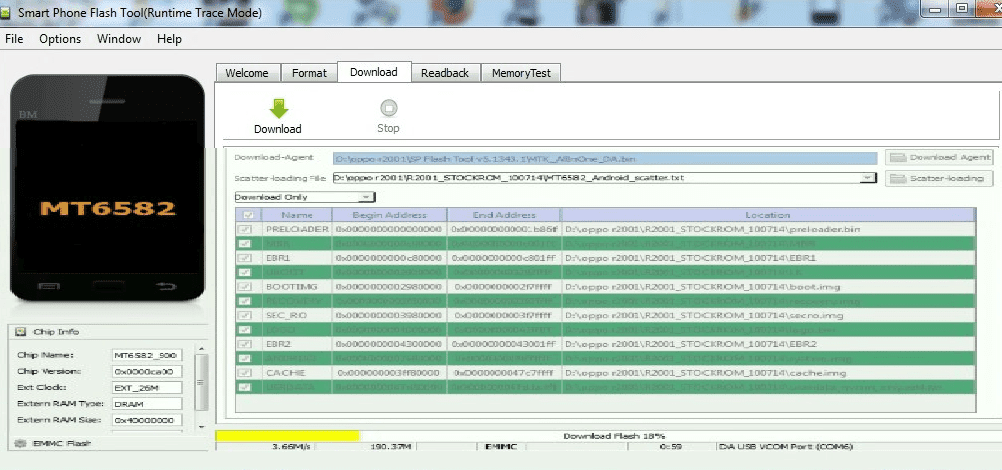Click the Ext Clock EXT_26M field
Screen dimensions: 1002x470
click(x=147, y=388)
